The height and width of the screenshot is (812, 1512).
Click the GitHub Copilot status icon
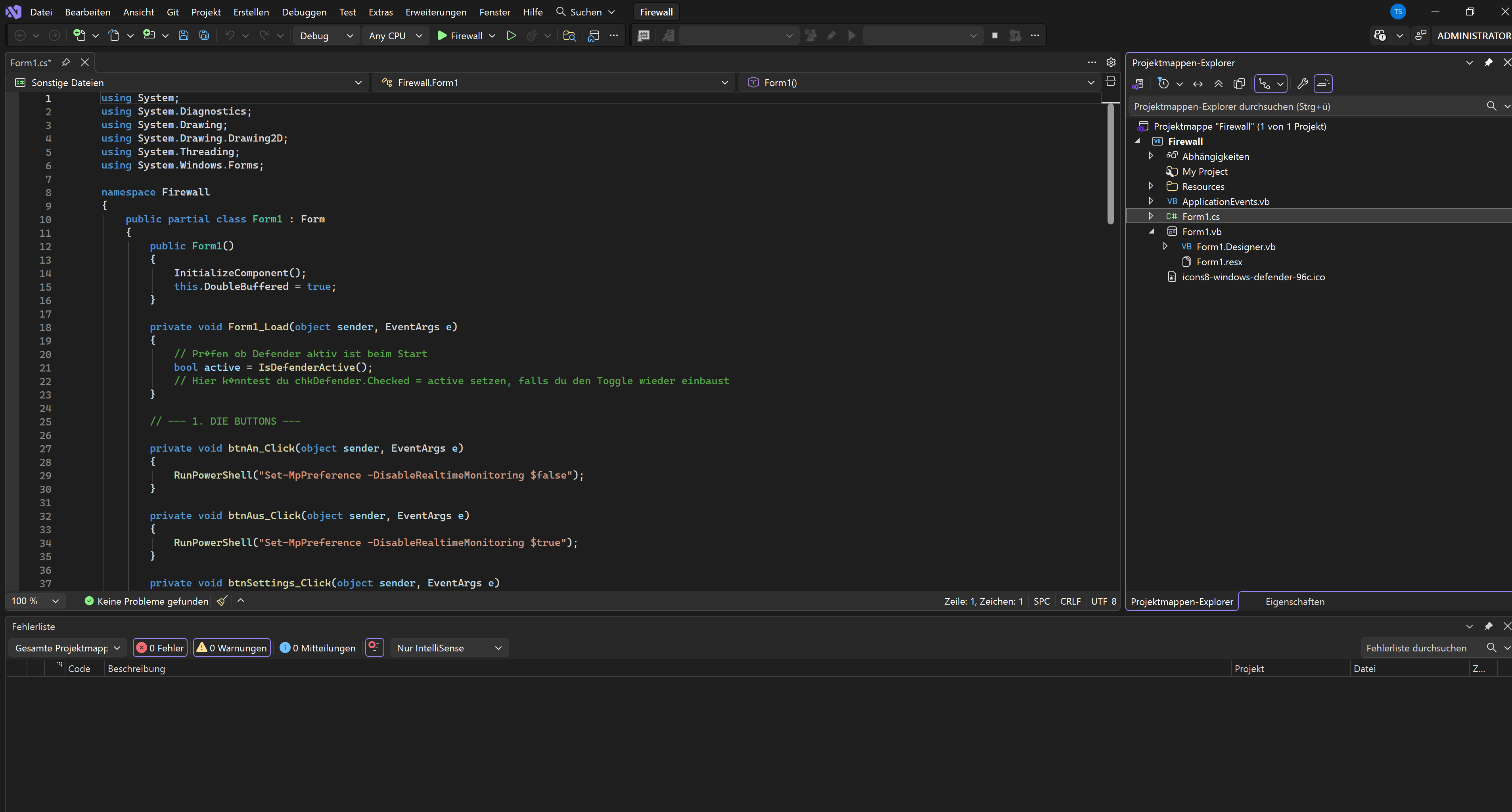(1380, 35)
